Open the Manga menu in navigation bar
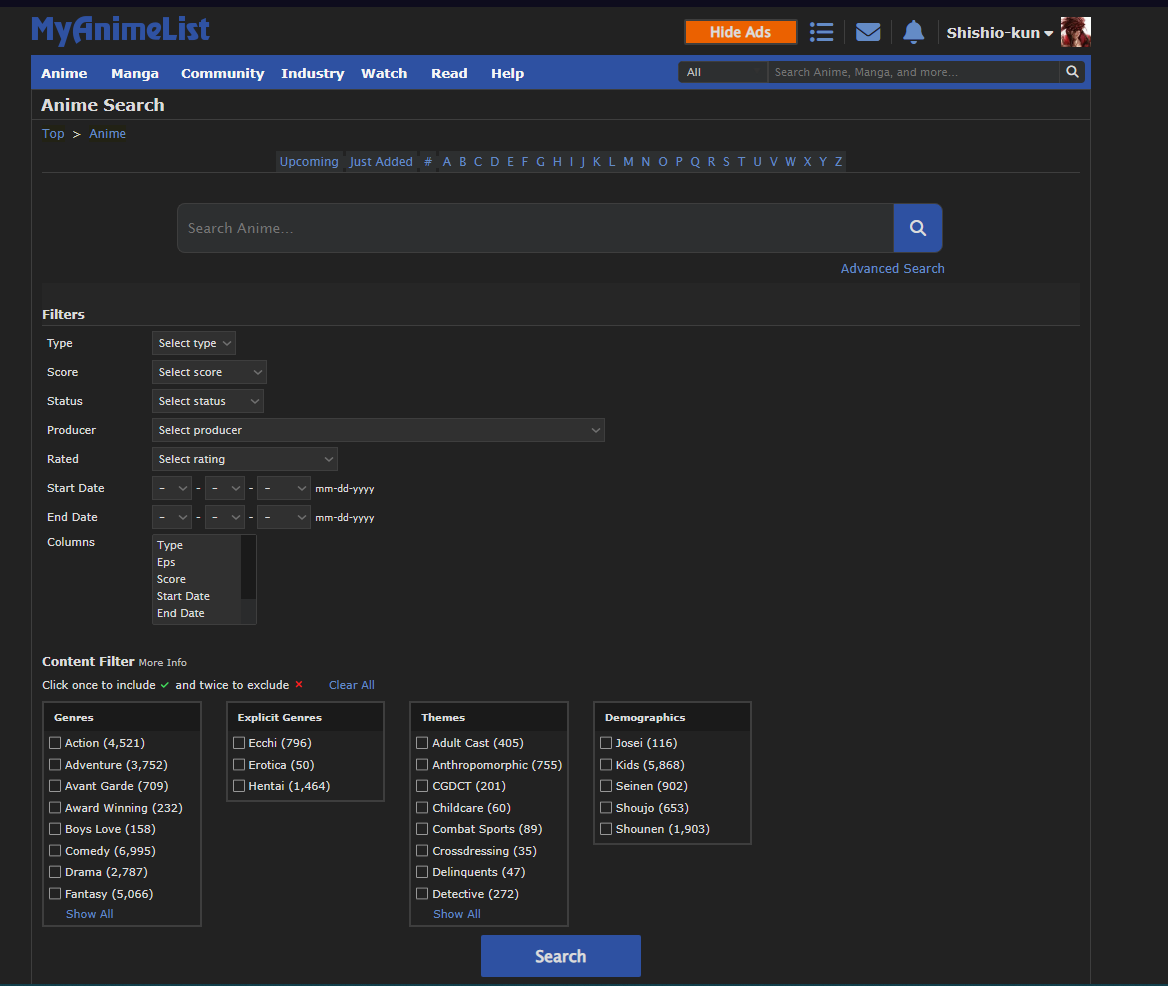The height and width of the screenshot is (986, 1168). (x=135, y=73)
